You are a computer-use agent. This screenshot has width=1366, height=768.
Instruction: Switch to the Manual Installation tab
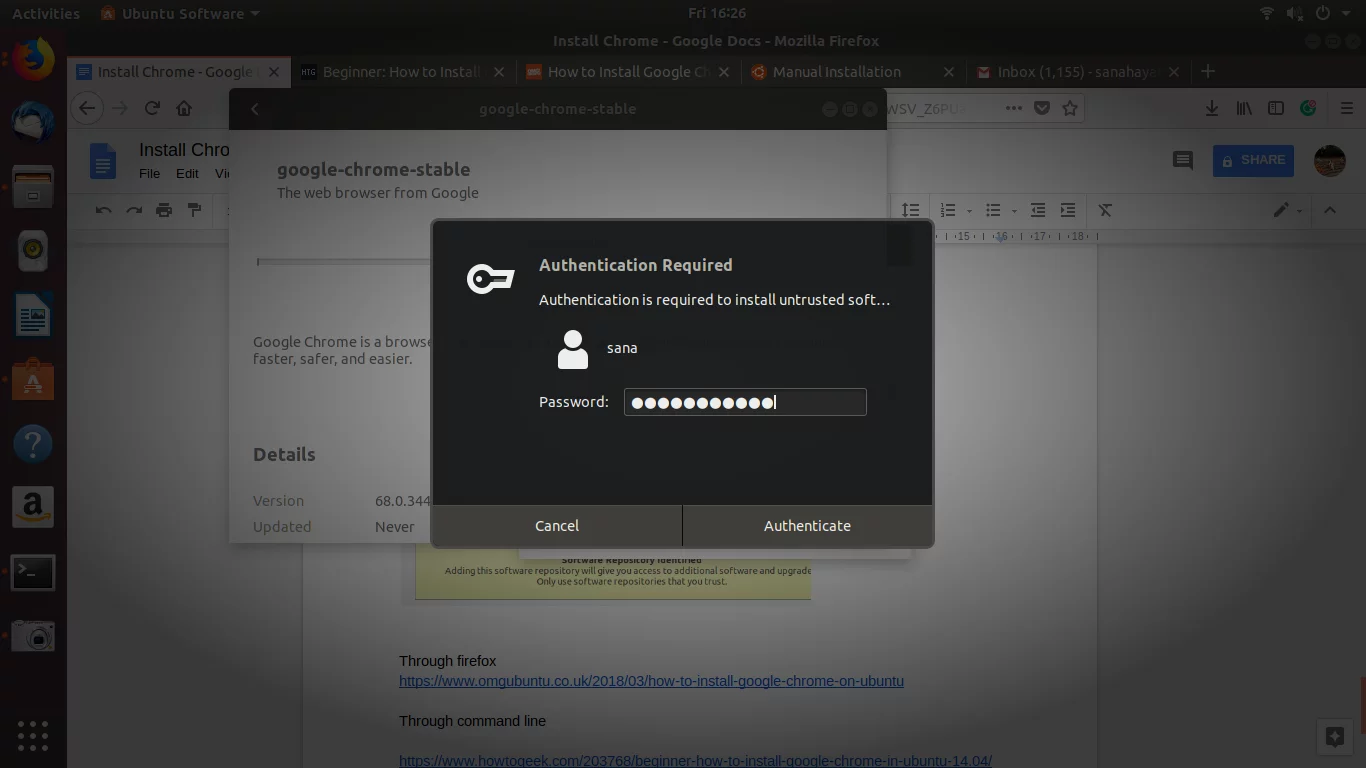coord(836,72)
